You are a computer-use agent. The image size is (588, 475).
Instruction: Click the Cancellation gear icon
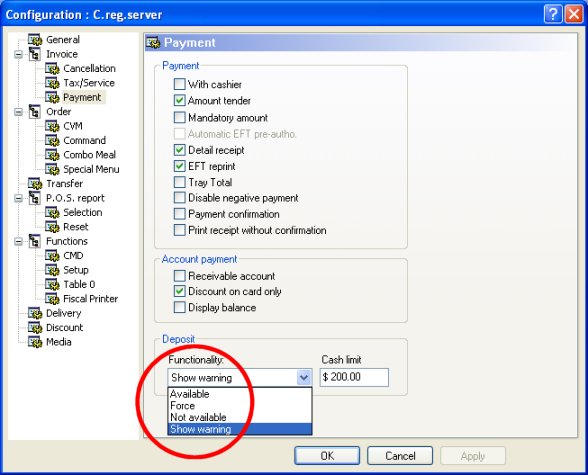52,69
